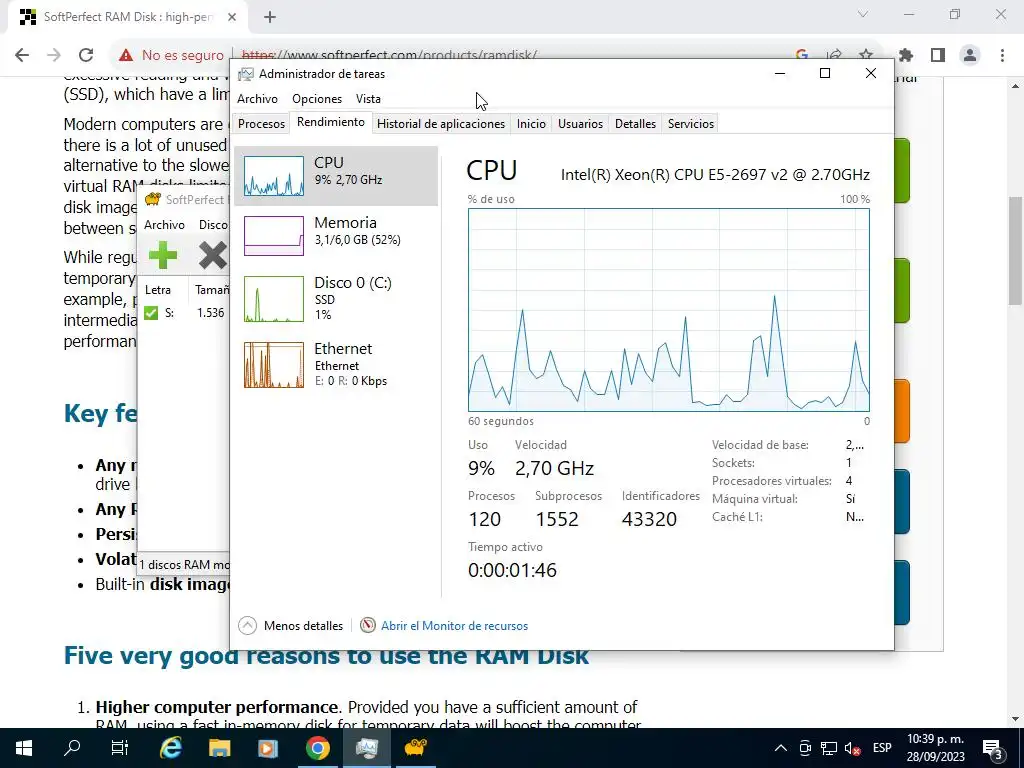Screen dimensions: 1024x768
Task: Toggle Chrome side panel icon
Action: point(938,55)
